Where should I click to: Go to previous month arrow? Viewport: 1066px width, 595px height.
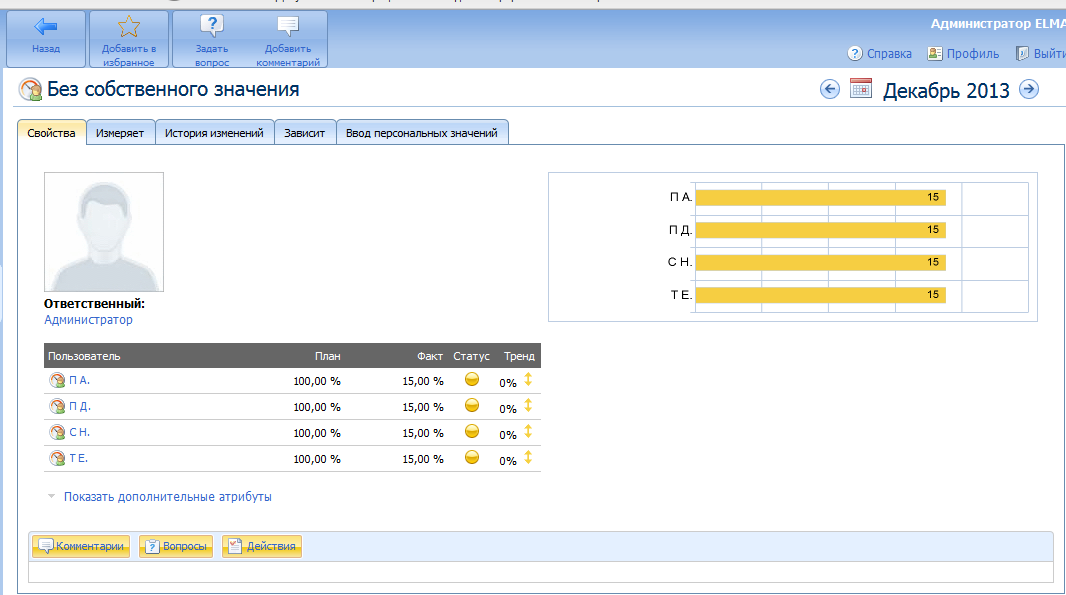829,89
